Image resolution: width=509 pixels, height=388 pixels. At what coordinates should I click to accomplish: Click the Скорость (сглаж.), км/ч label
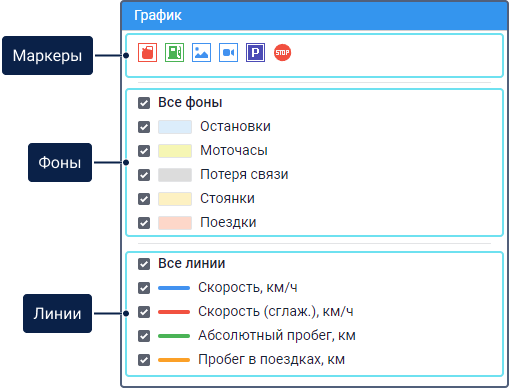pyautogui.click(x=276, y=312)
